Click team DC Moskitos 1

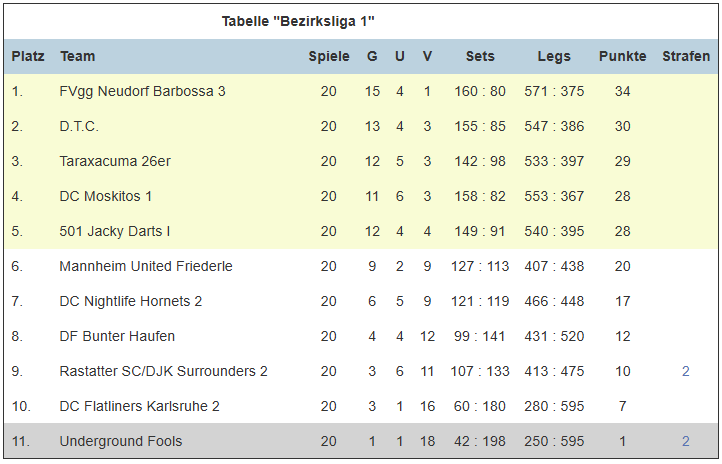pos(105,196)
